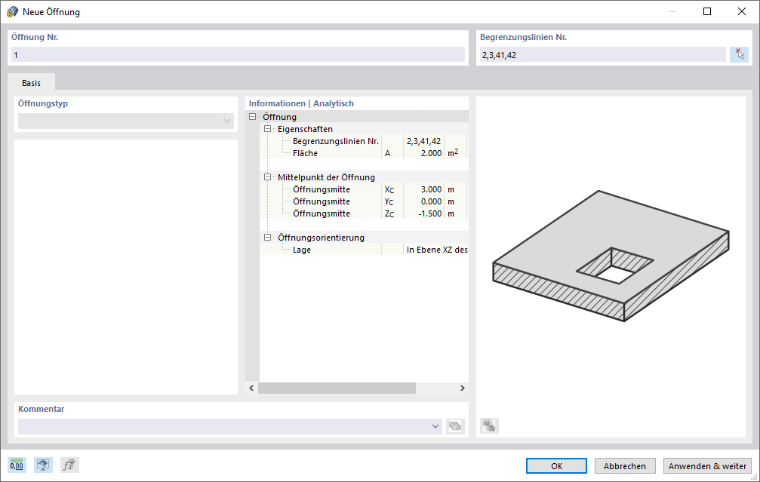Select the Begrenzungslinien Nr. row in tree
Image resolution: width=760 pixels, height=482 pixels.
[364, 141]
